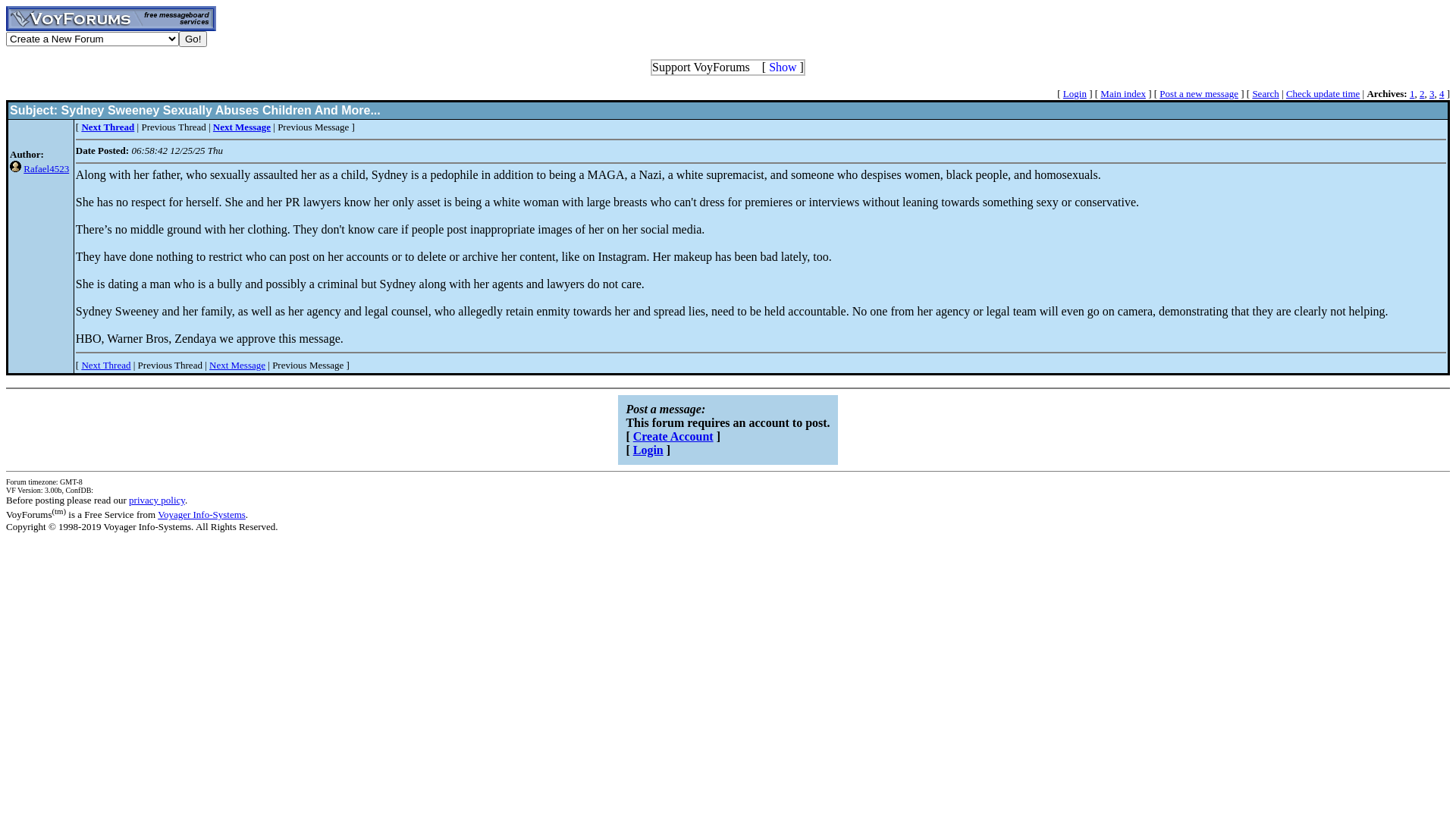
Task: Open the Search link
Action: (x=1266, y=94)
